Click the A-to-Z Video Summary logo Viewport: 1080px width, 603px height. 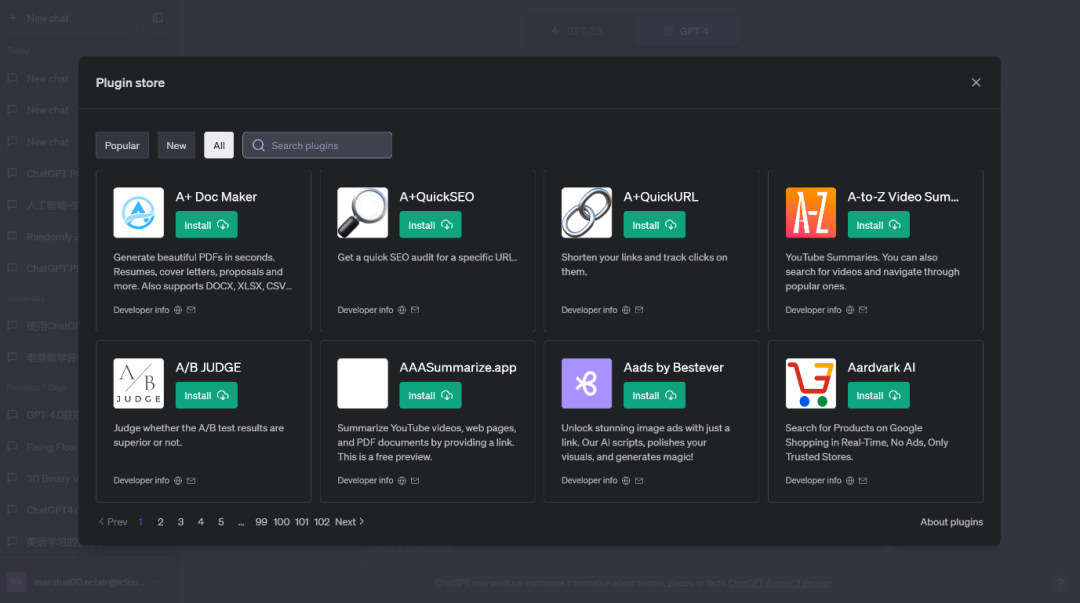[x=810, y=212]
